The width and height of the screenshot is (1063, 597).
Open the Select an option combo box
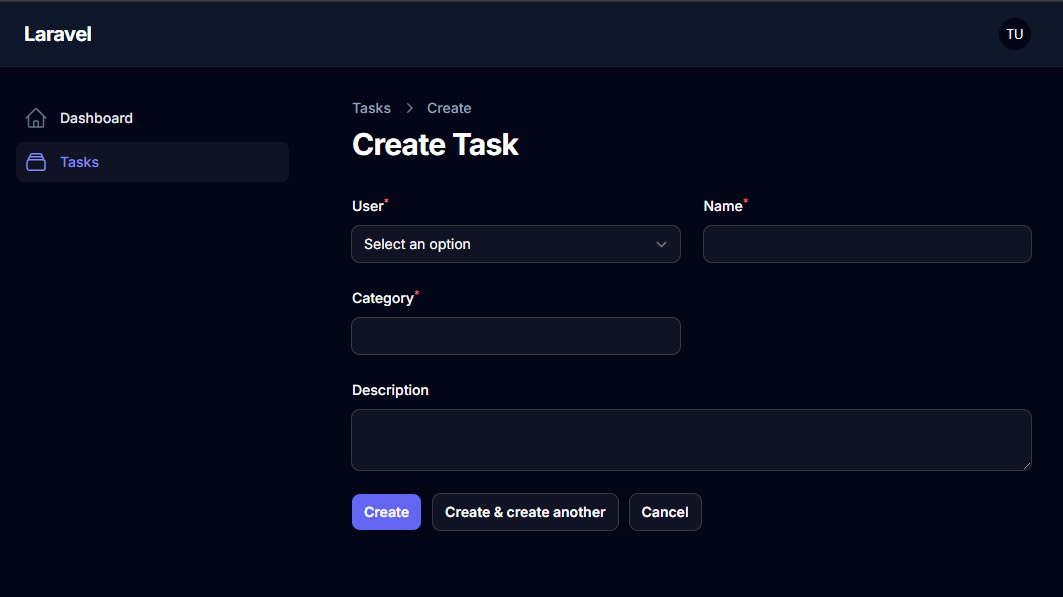click(x=516, y=244)
